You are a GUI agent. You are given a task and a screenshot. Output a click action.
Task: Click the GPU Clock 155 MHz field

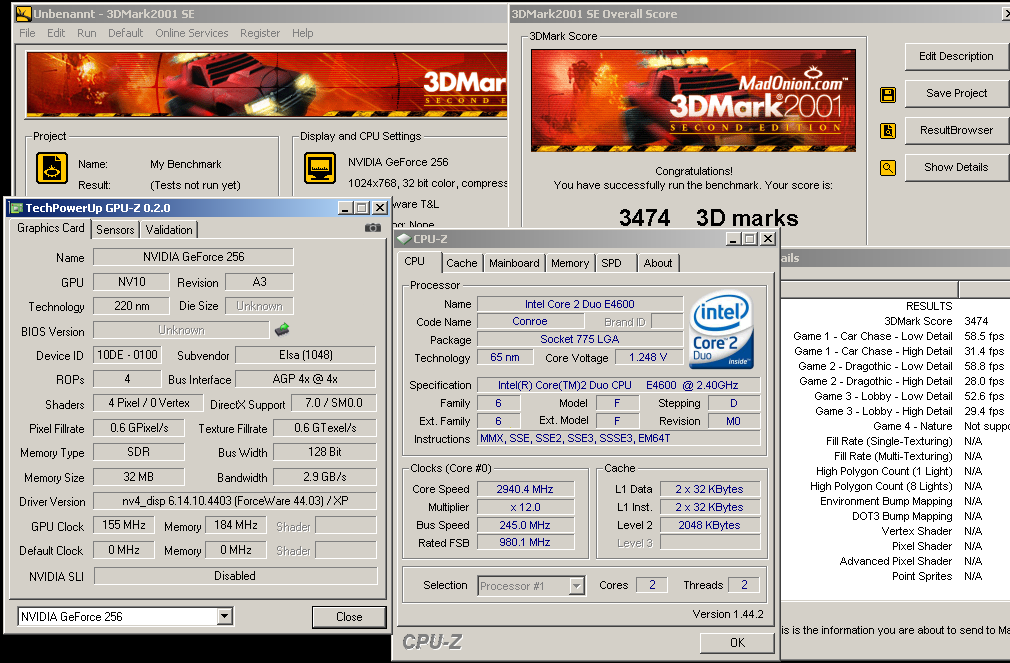point(124,525)
